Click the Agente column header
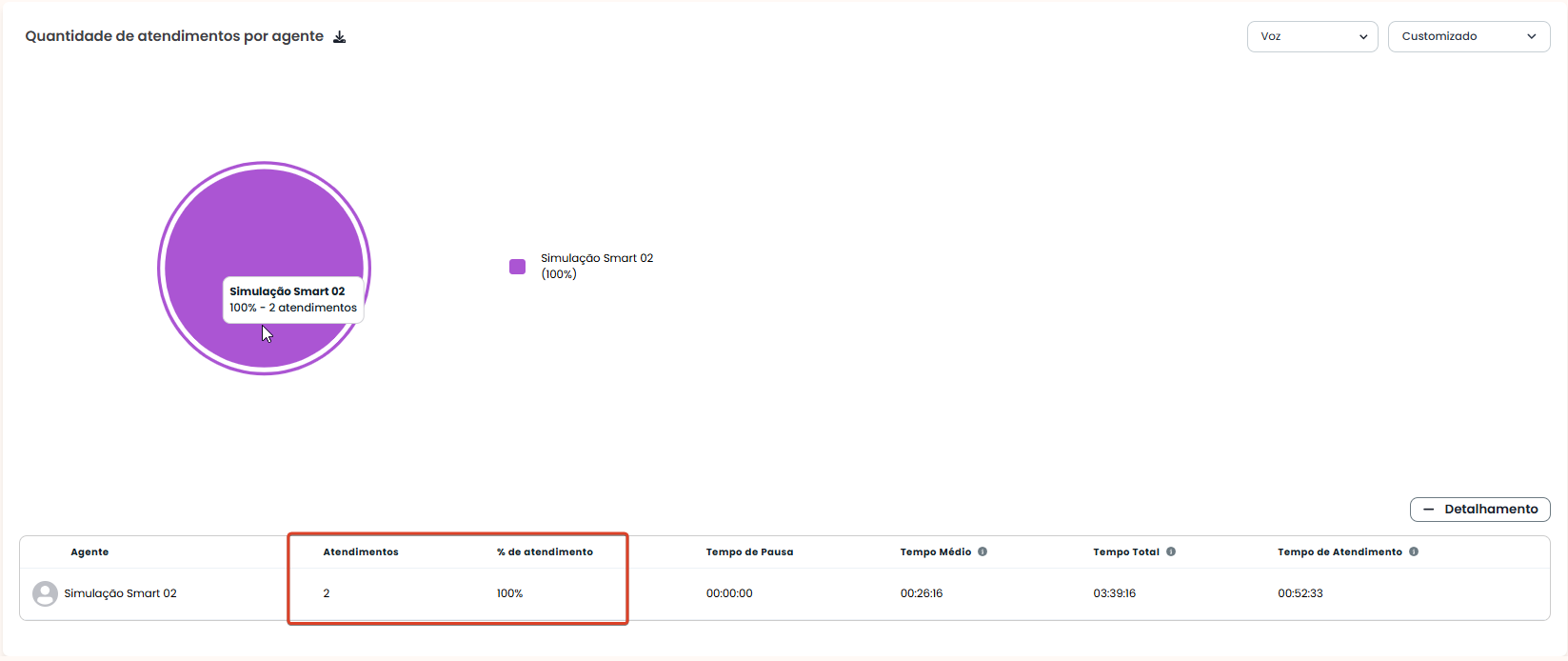This screenshot has width=1568, height=661. click(x=89, y=552)
